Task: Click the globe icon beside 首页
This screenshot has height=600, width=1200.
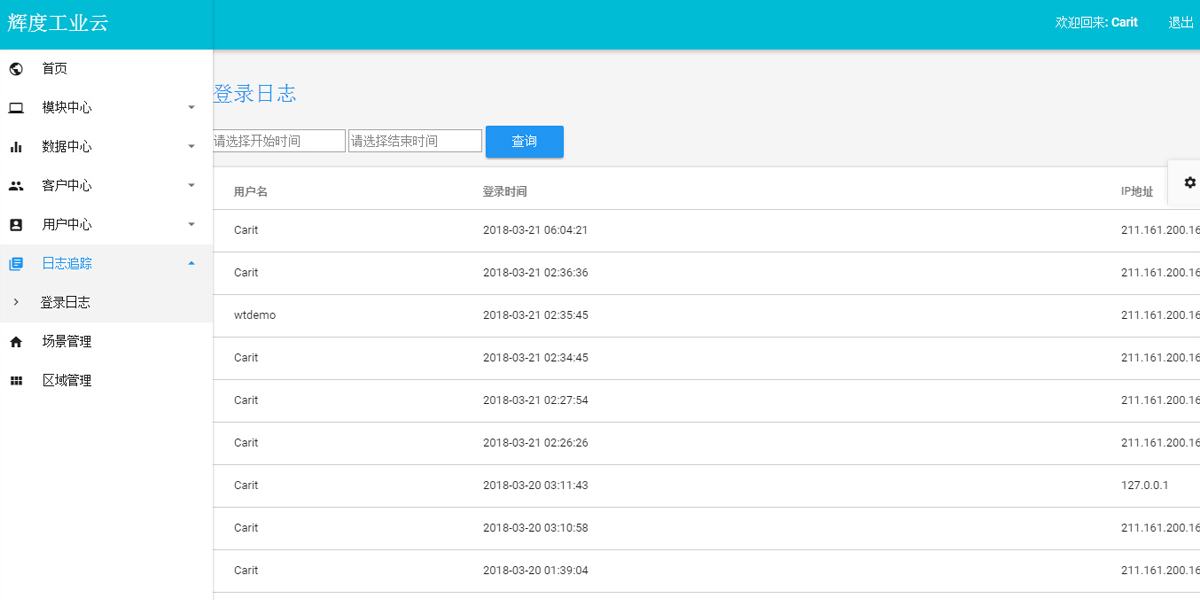Action: click(x=16, y=69)
